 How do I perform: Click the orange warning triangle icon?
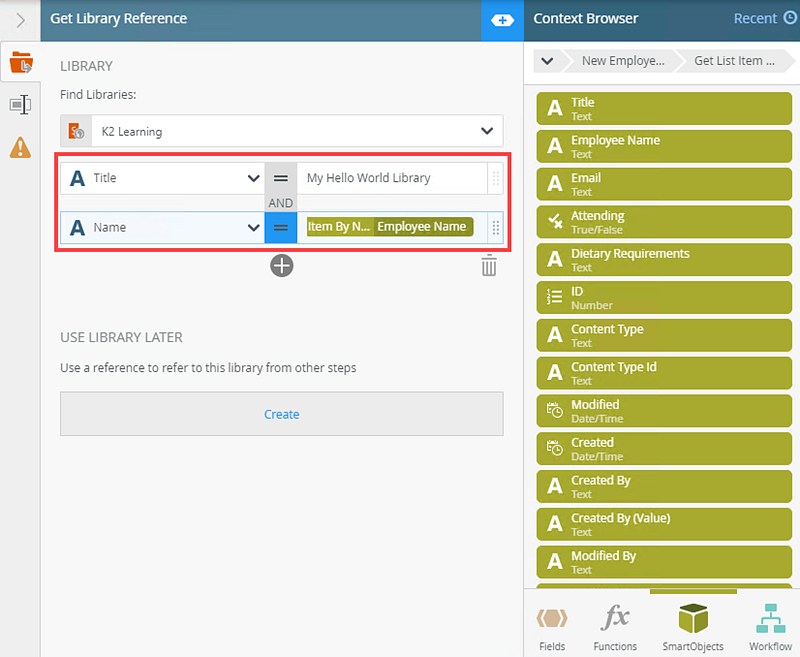coord(20,147)
